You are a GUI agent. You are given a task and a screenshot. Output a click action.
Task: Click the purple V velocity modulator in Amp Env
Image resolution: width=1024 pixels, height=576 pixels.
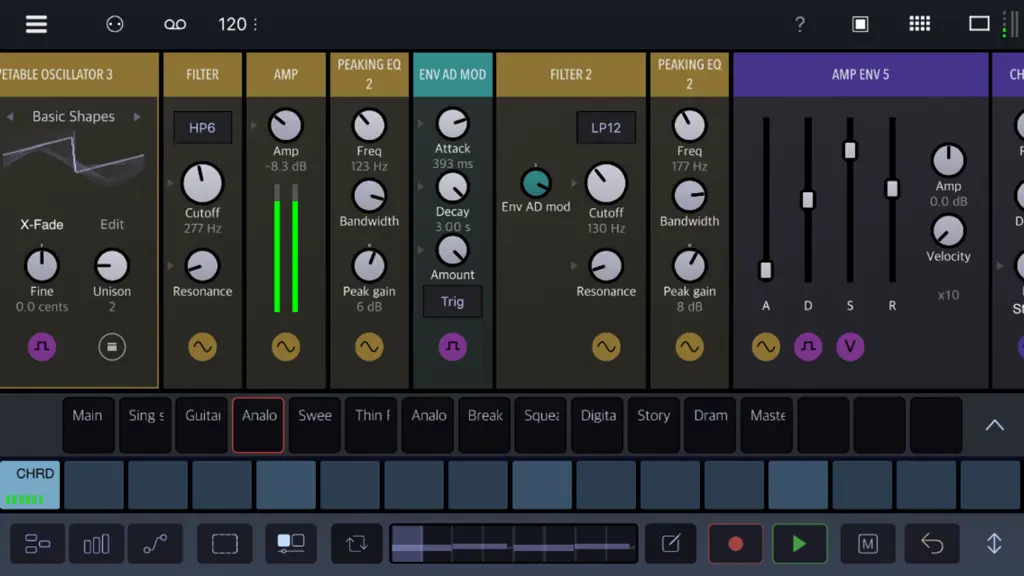click(850, 347)
